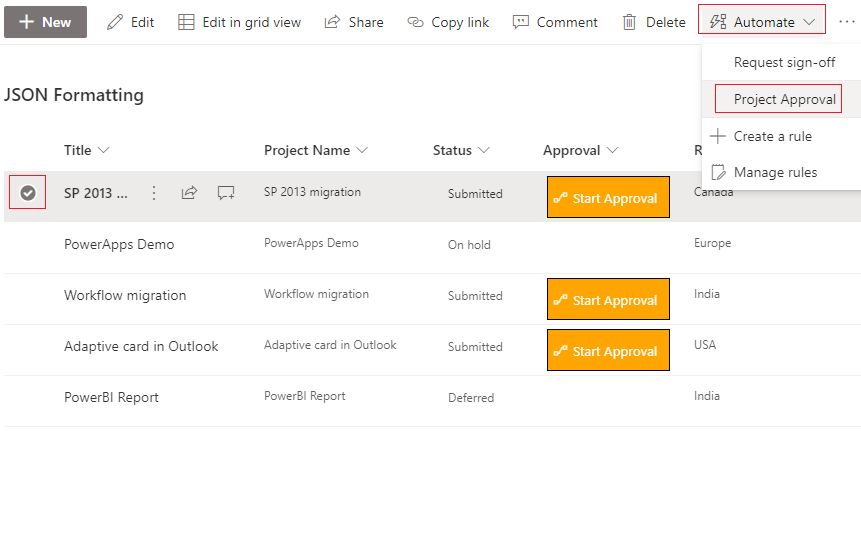This screenshot has height=545, width=861.
Task: Deselect the SP 2013 row checkmark
Action: pyautogui.click(x=27, y=193)
